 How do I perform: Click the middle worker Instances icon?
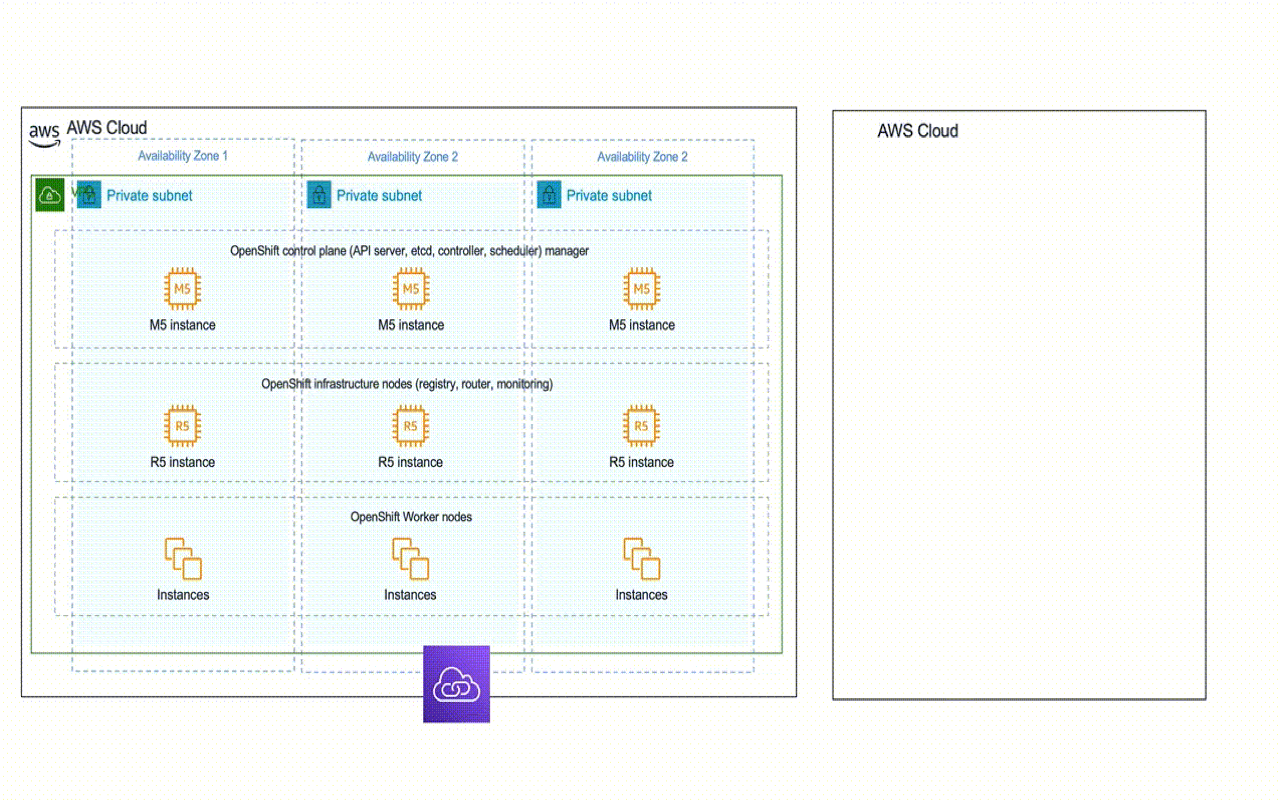[x=411, y=558]
